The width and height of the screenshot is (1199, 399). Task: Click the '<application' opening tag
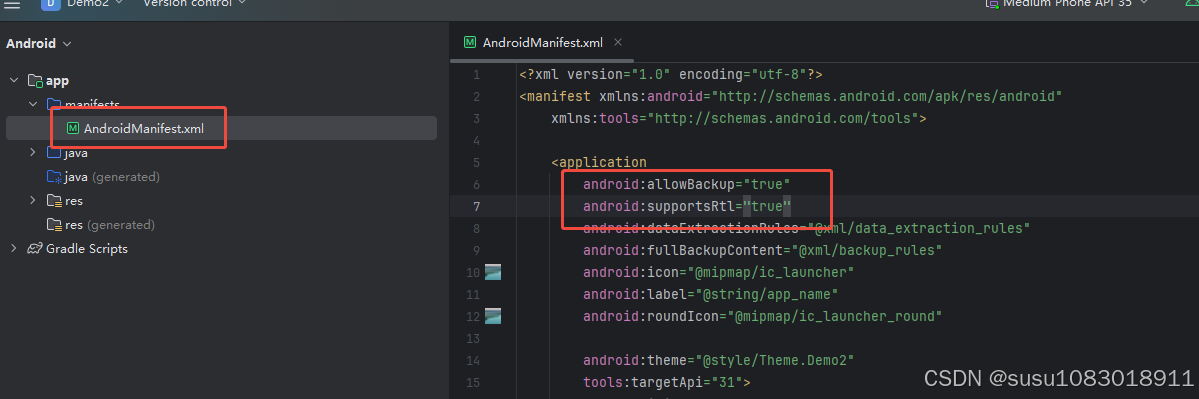pos(600,162)
